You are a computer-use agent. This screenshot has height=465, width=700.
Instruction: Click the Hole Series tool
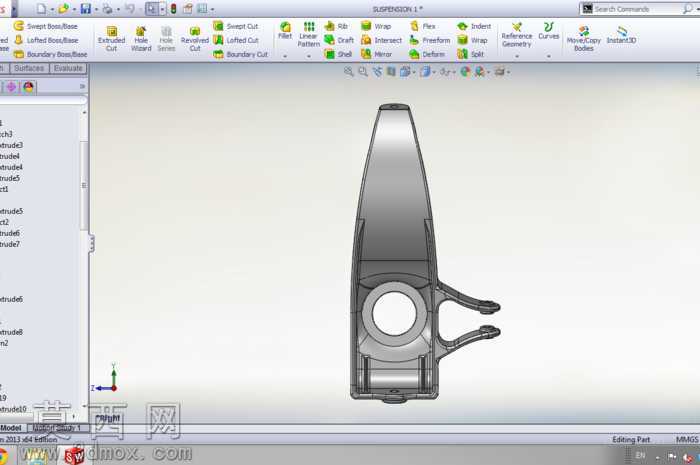(166, 39)
